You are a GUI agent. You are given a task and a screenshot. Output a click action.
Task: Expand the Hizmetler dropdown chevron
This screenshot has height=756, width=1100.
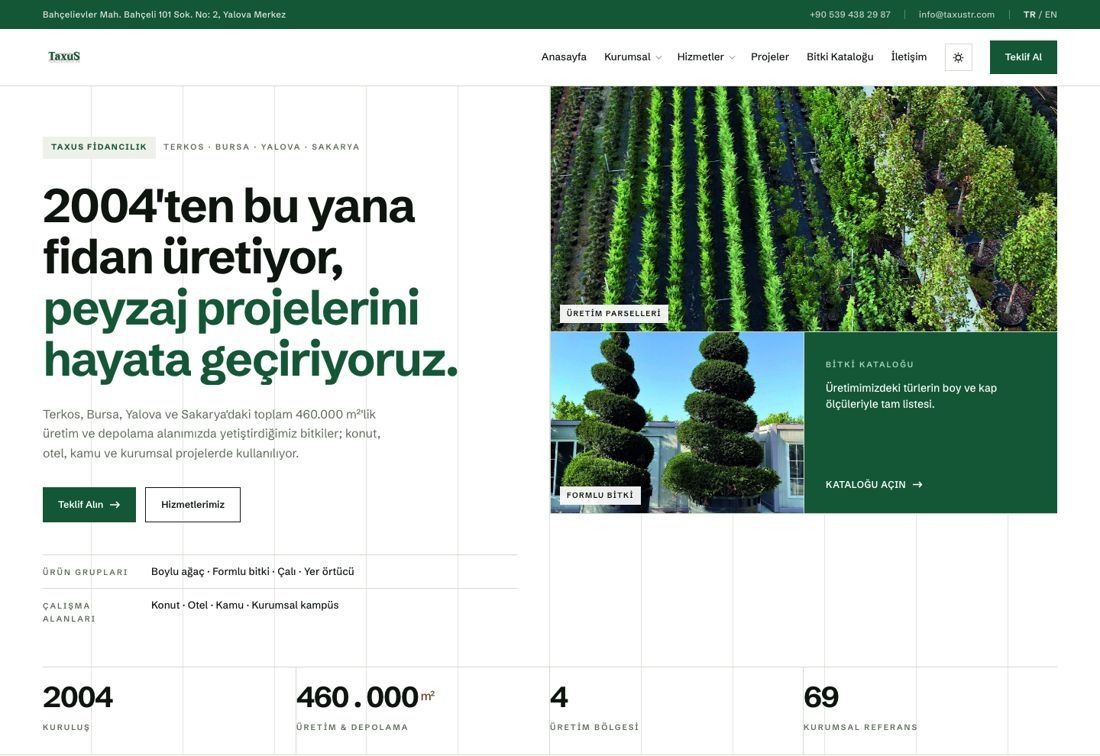pos(732,58)
